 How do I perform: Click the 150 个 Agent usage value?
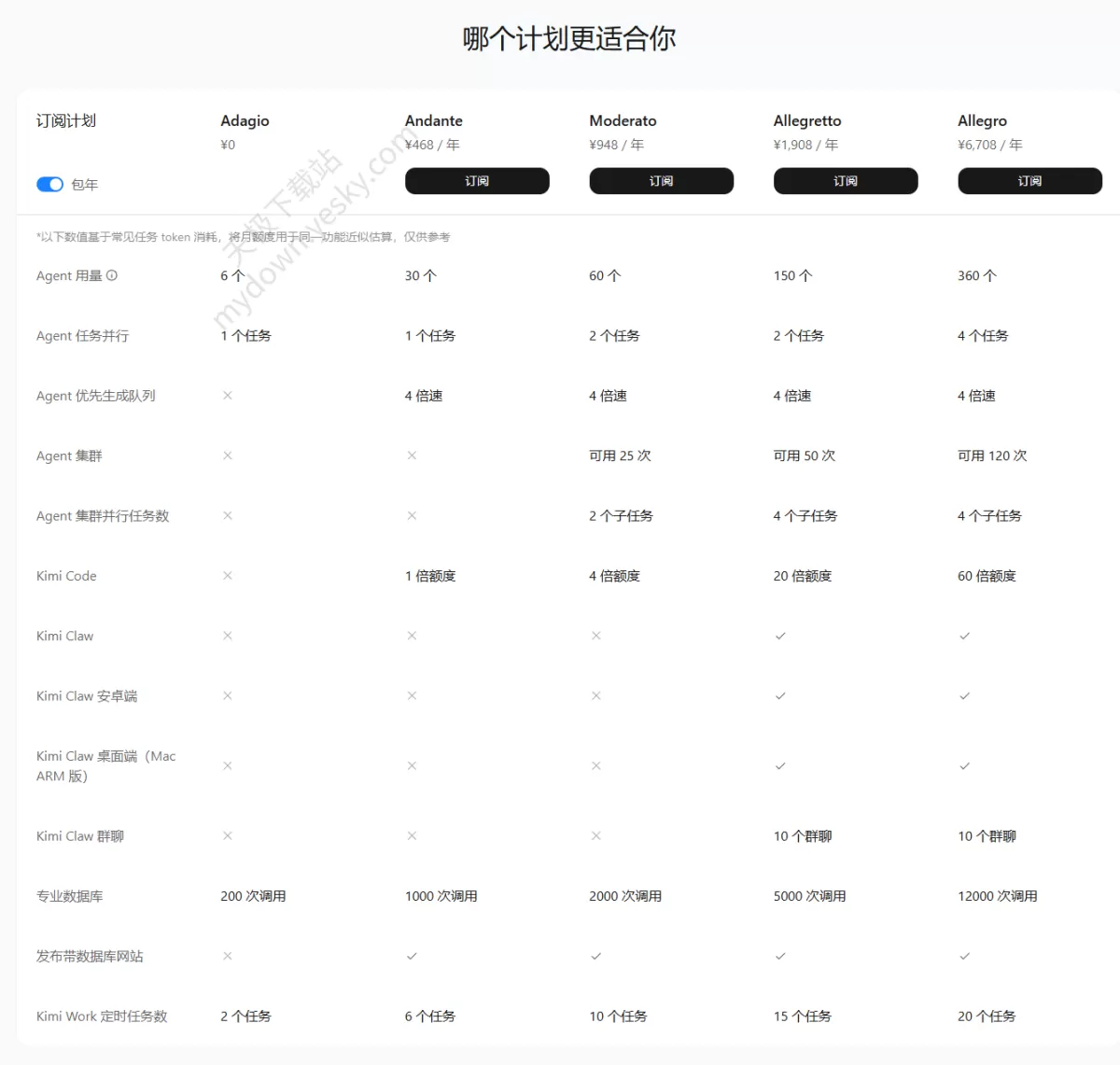point(792,275)
